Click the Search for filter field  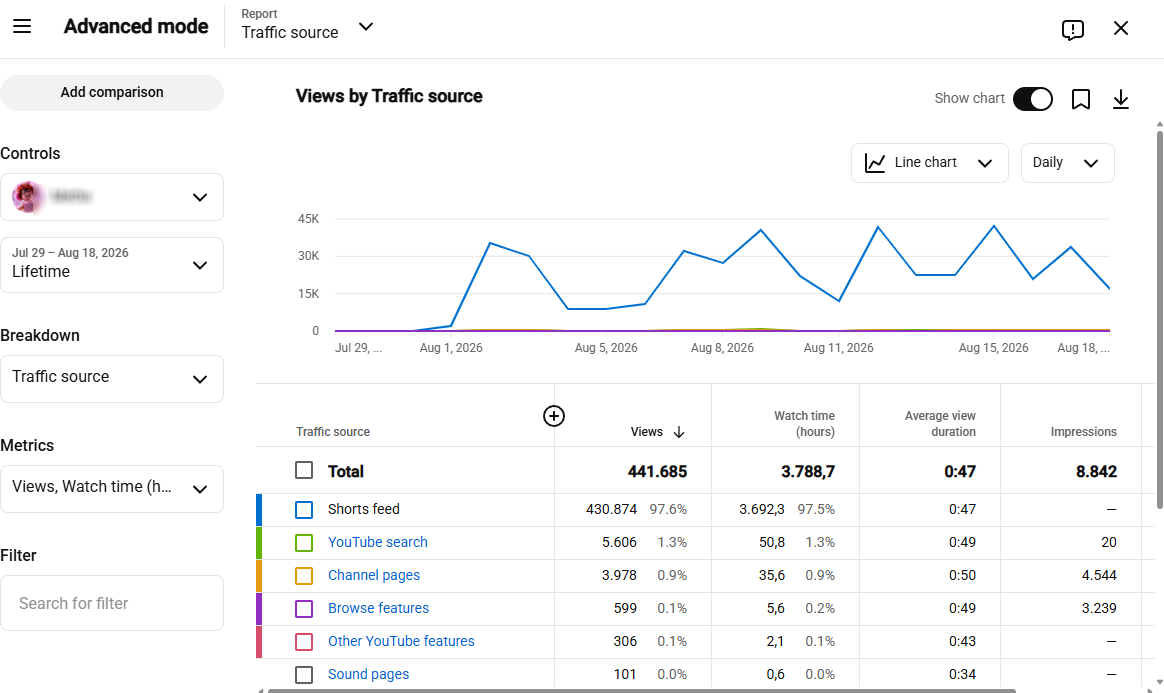click(x=112, y=603)
